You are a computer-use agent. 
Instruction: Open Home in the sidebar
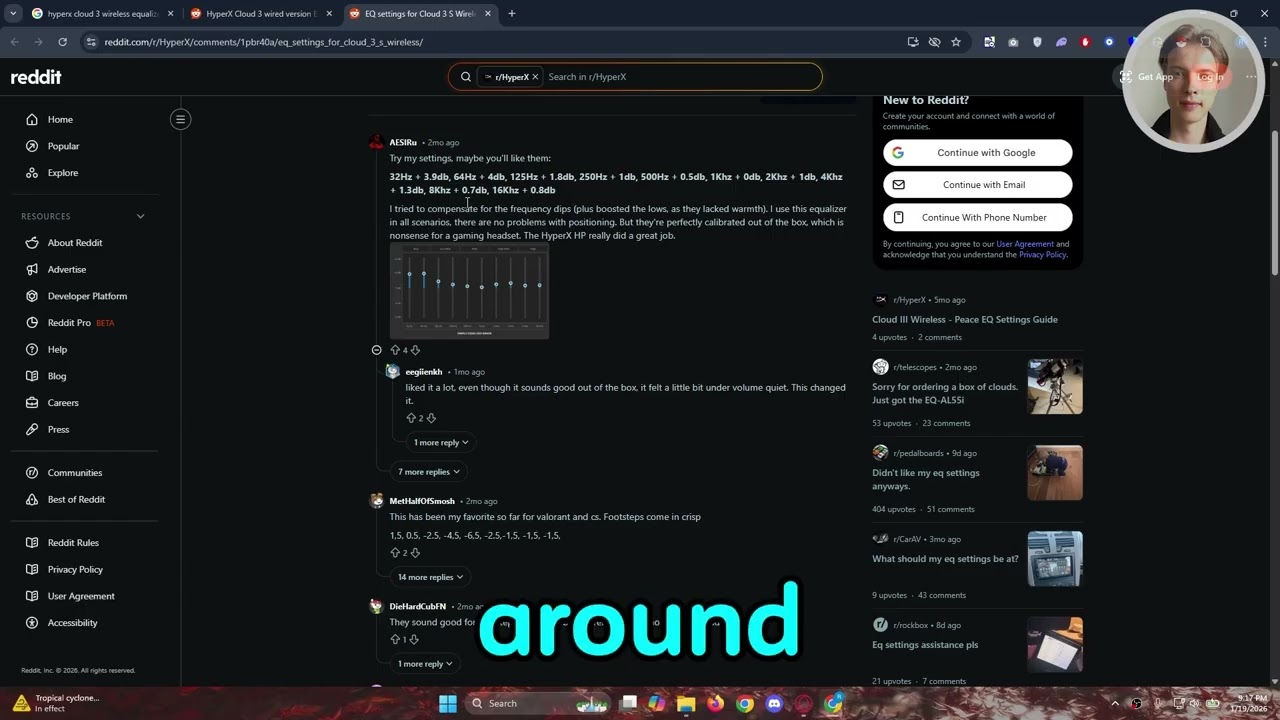coord(60,119)
